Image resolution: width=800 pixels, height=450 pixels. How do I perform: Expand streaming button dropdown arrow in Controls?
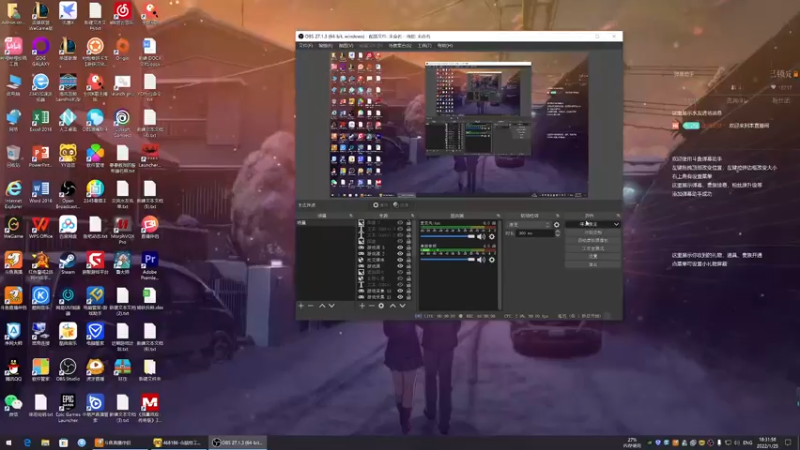click(x=616, y=224)
